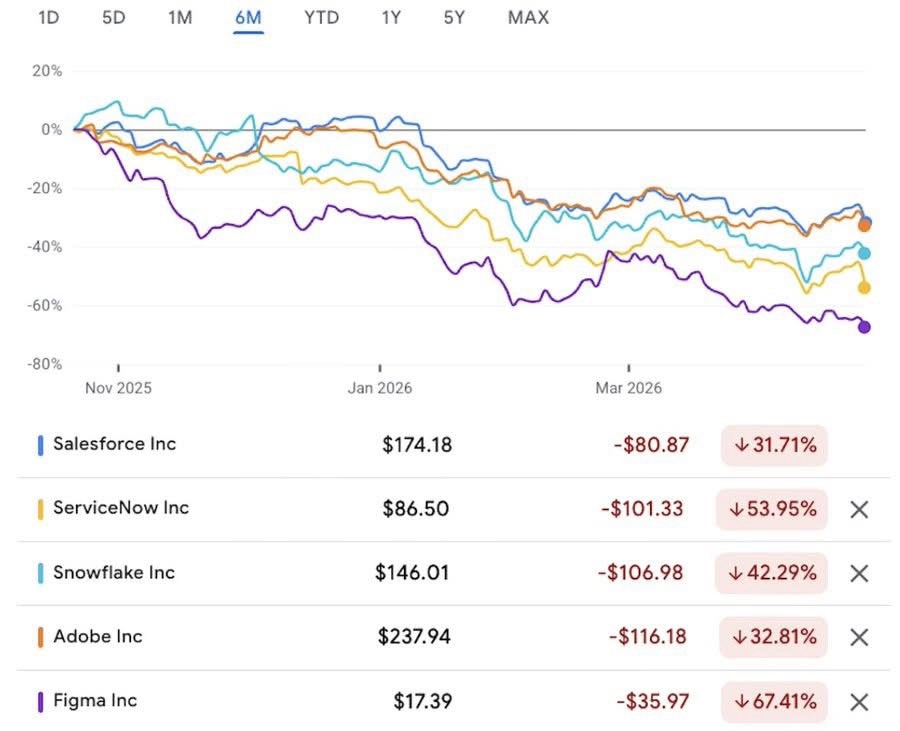
Task: Show the 1Y time range
Action: pos(391,18)
